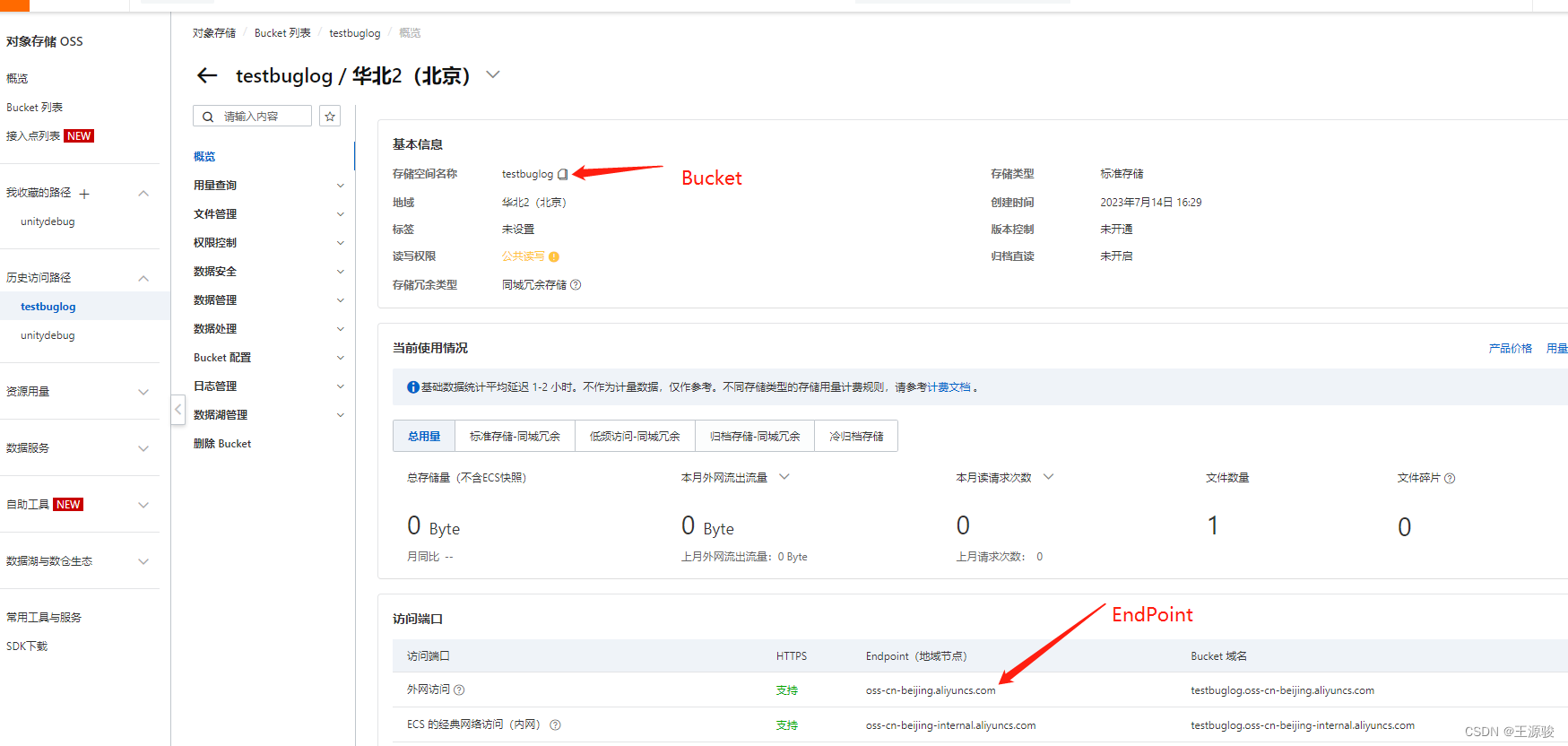Click the search magnifier icon
Viewport: 1568px width, 746px height.
point(208,117)
